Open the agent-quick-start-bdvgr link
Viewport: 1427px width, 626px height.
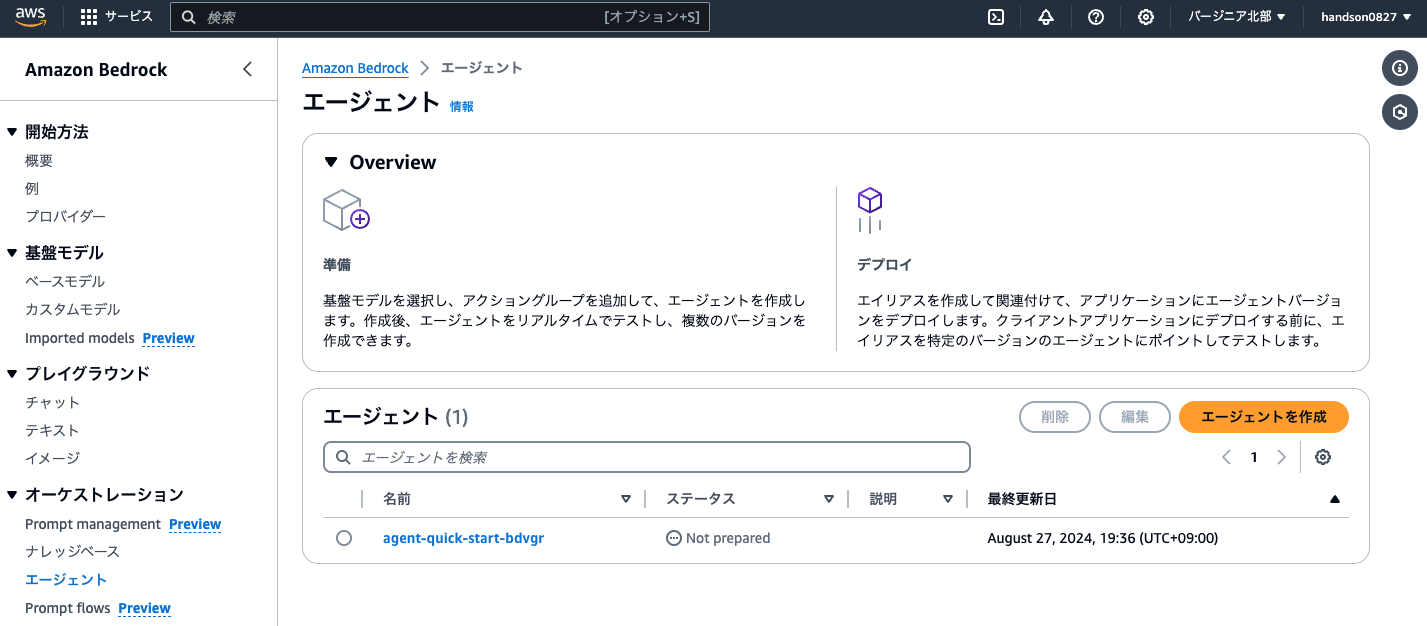coord(463,538)
